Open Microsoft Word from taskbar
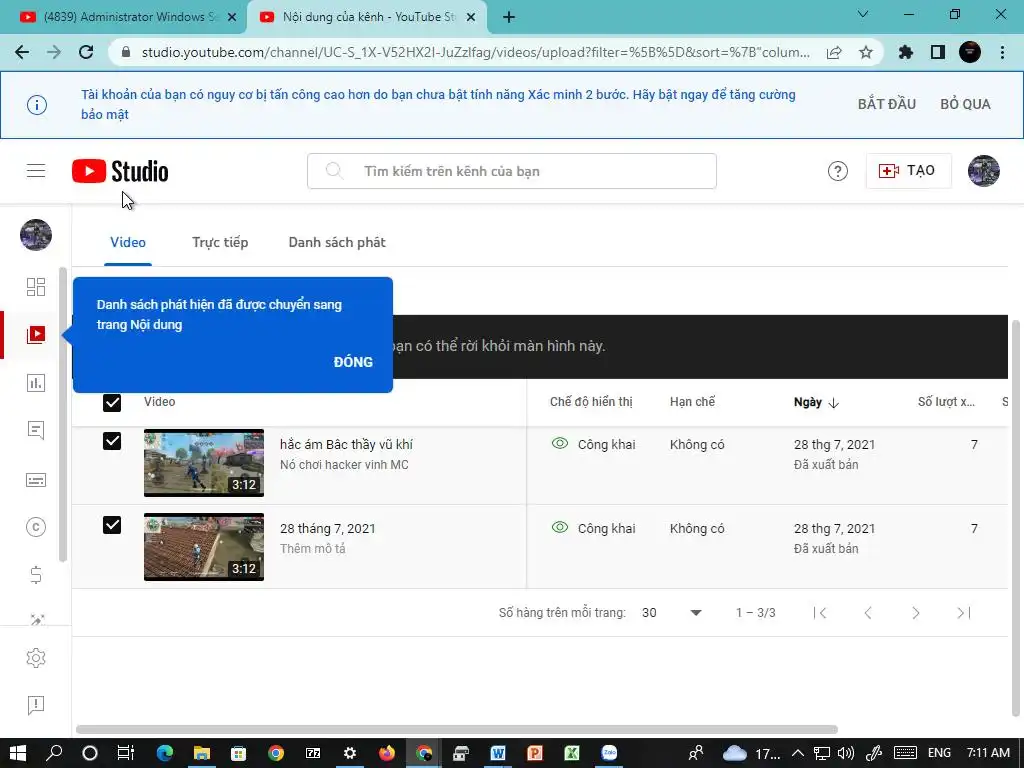This screenshot has width=1024, height=768. pyautogui.click(x=498, y=753)
